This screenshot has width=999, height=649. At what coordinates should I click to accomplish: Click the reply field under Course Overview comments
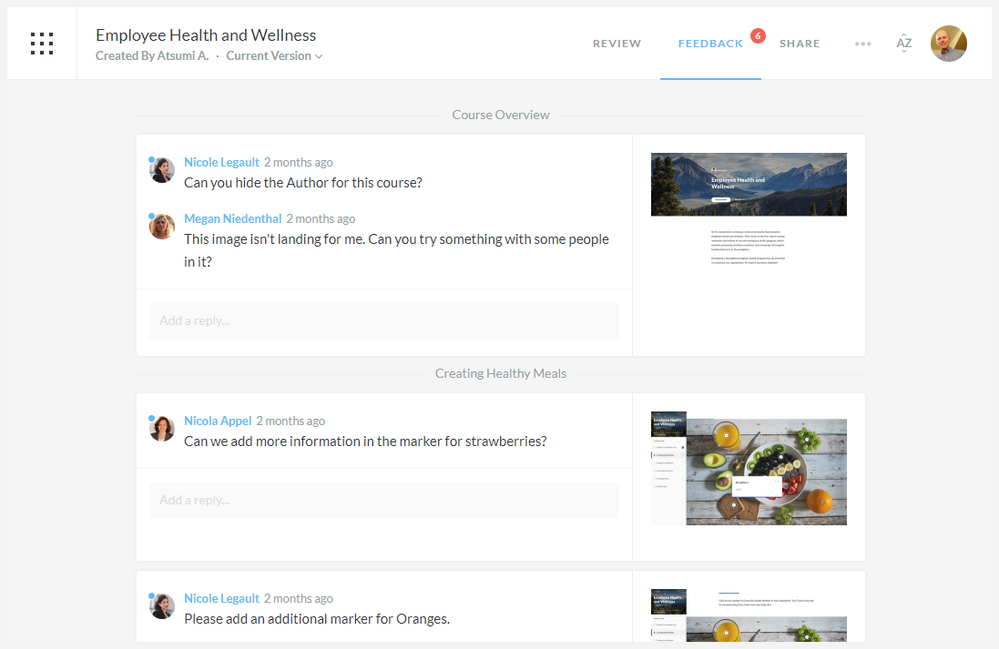click(384, 321)
